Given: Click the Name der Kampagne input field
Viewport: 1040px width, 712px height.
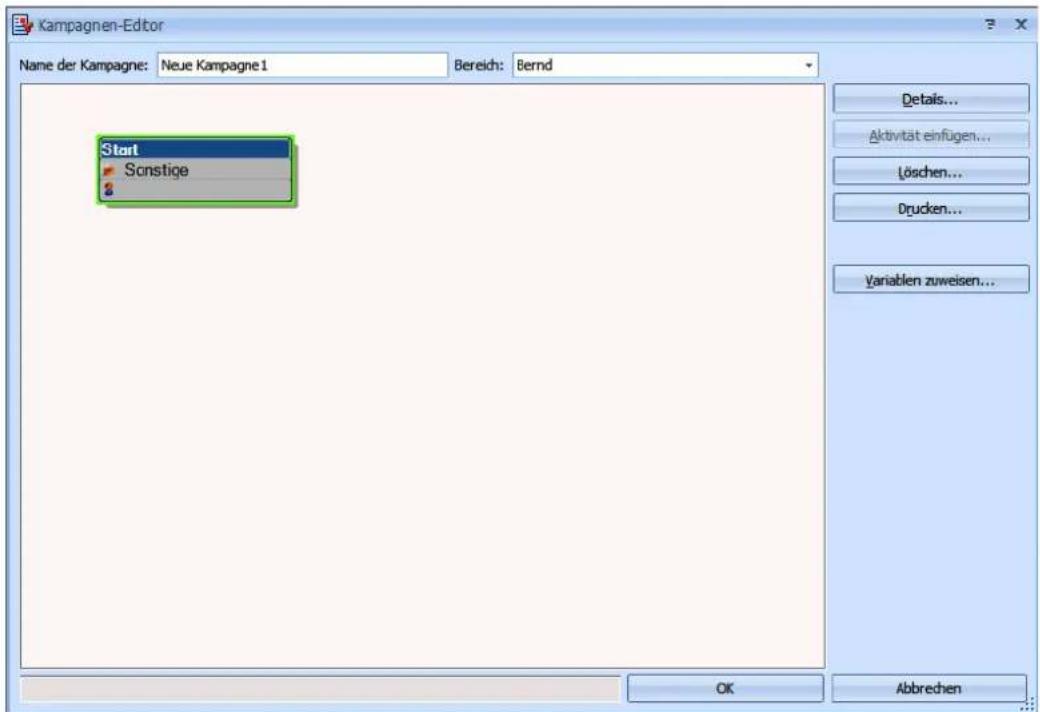Looking at the screenshot, I should [302, 65].
